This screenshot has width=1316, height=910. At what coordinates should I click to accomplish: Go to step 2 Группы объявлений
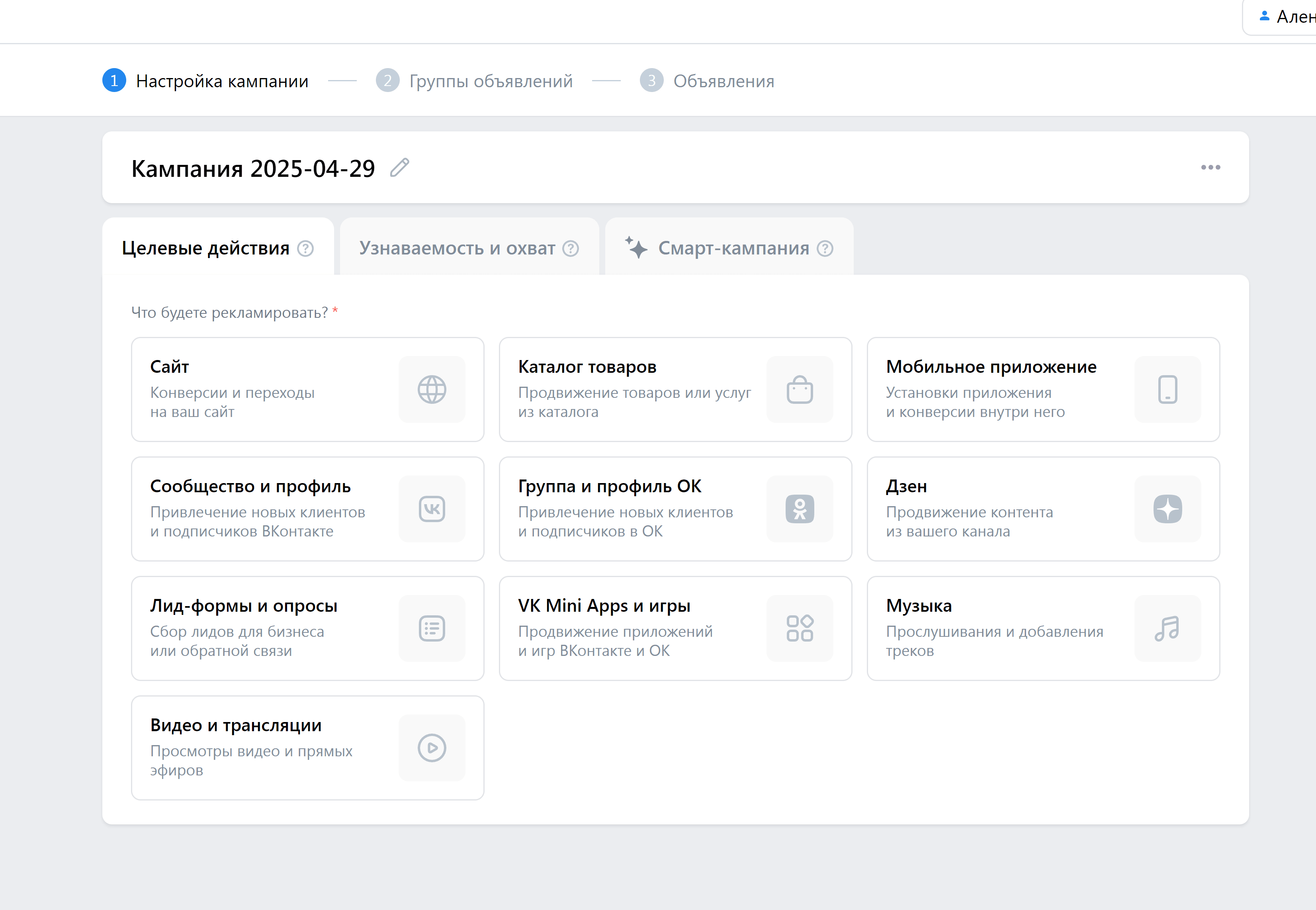[x=474, y=81]
